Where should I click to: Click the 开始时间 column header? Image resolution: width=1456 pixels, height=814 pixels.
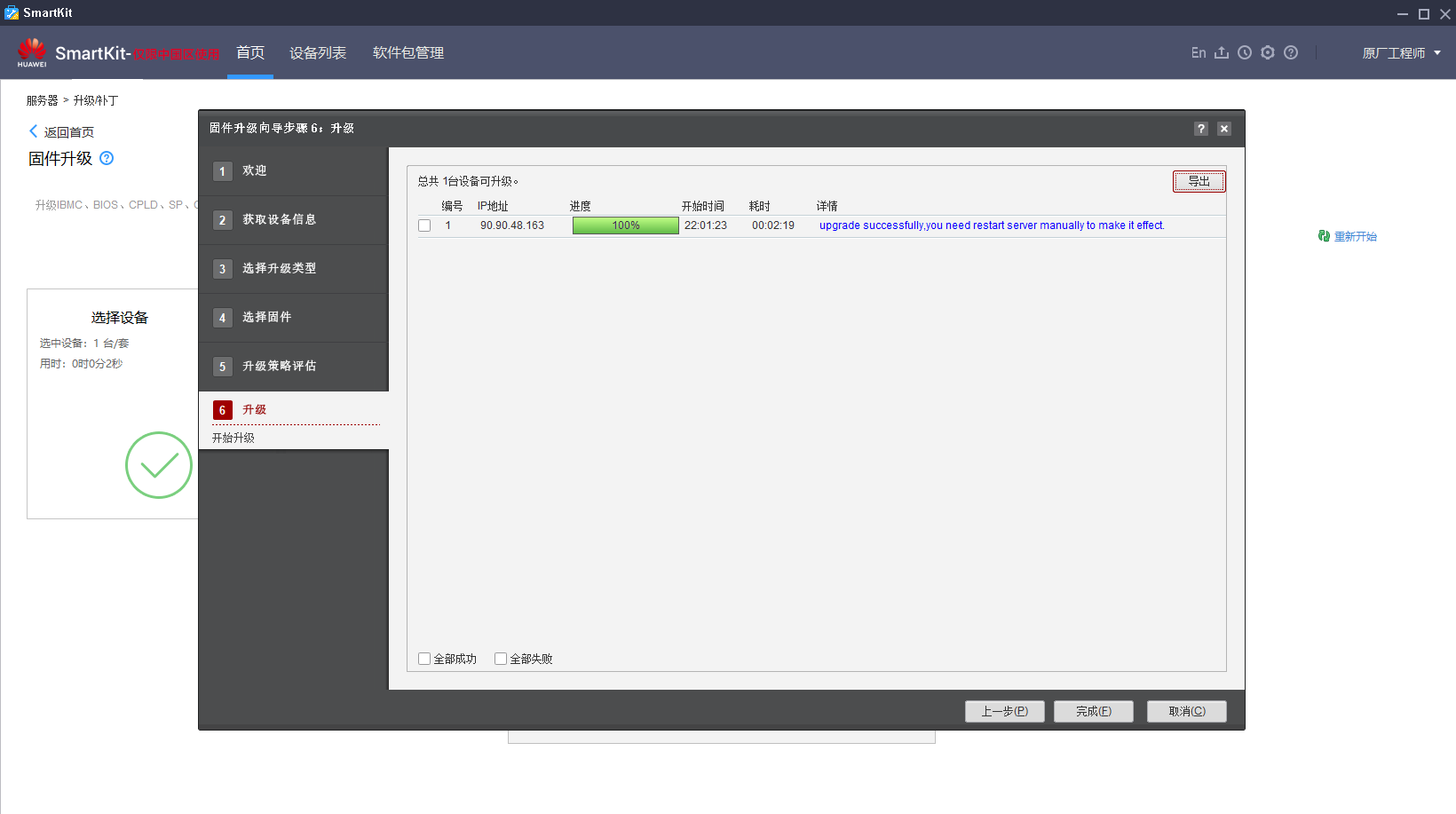click(703, 206)
